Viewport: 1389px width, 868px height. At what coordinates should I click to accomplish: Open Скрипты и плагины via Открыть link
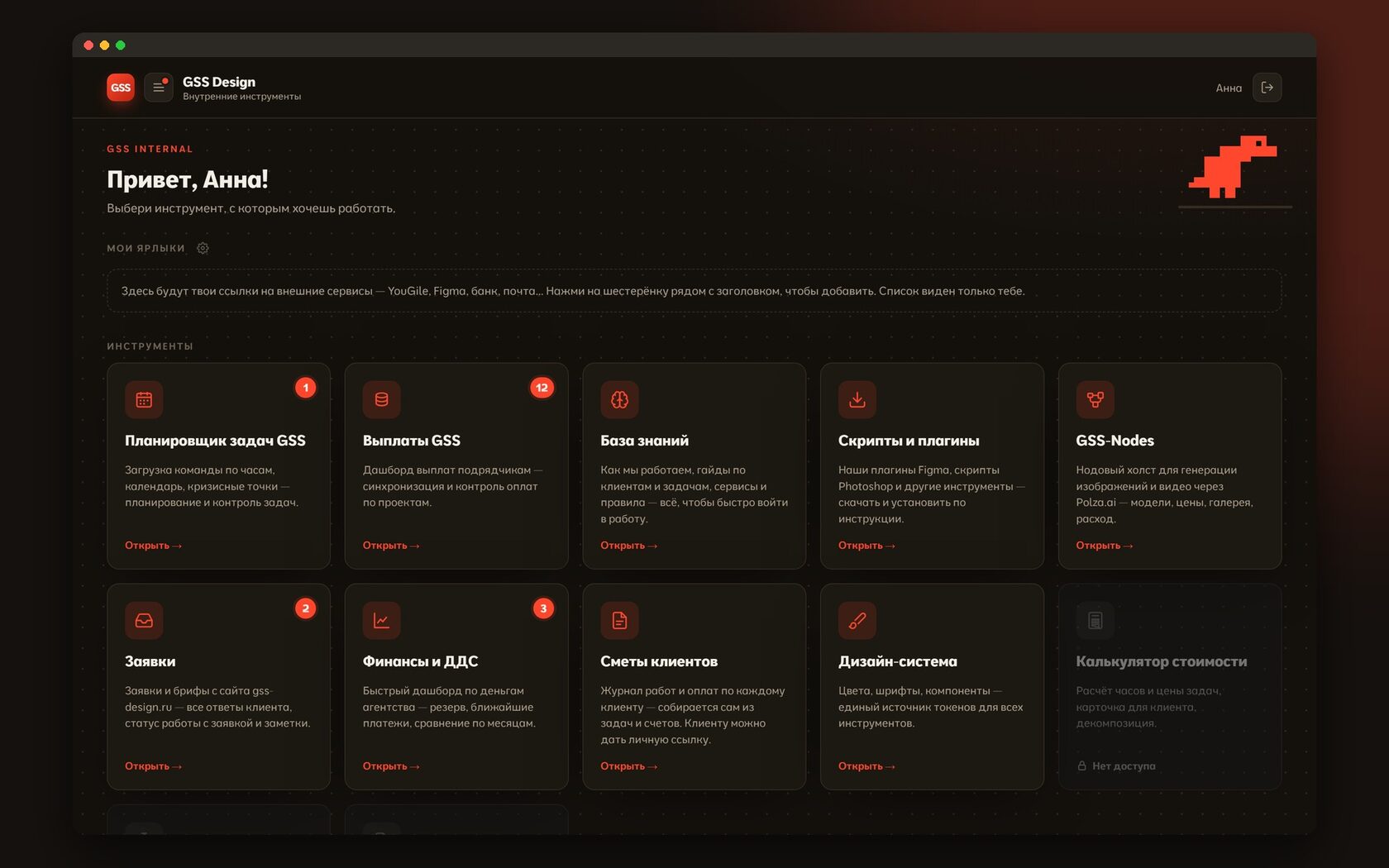866,546
